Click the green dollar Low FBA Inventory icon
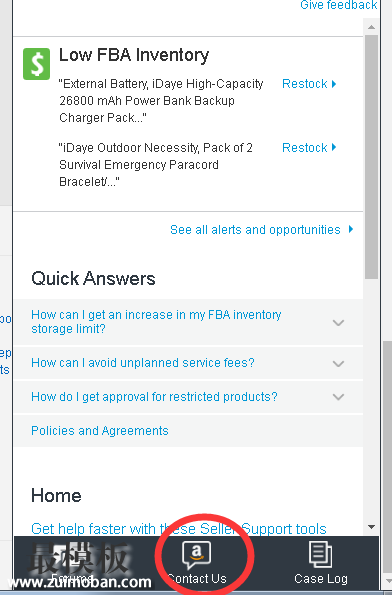The height and width of the screenshot is (595, 392). point(36,64)
